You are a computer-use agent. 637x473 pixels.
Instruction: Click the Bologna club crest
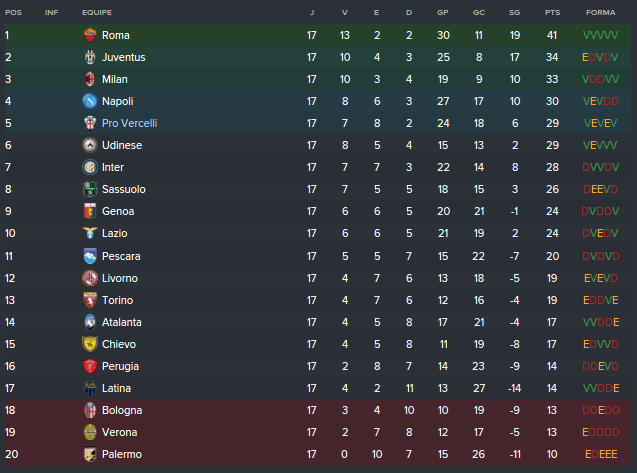[x=89, y=410]
